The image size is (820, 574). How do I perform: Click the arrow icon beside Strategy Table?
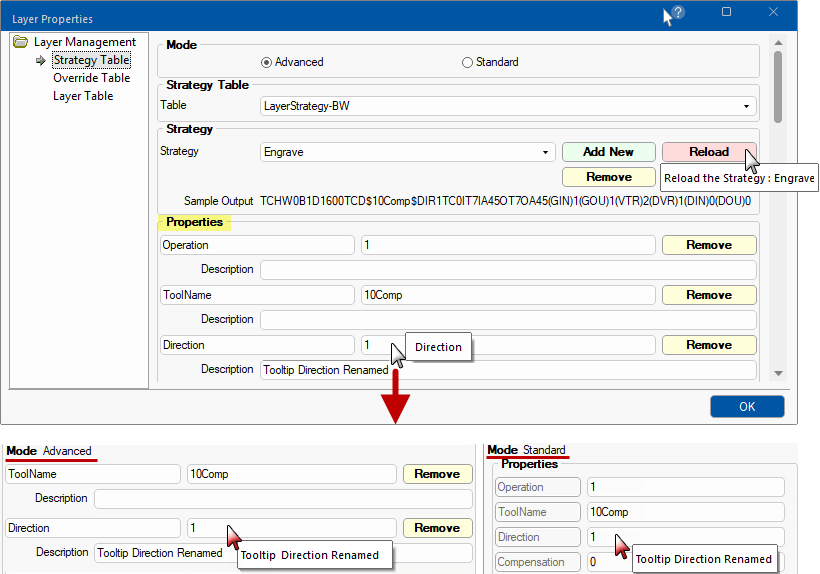41,61
